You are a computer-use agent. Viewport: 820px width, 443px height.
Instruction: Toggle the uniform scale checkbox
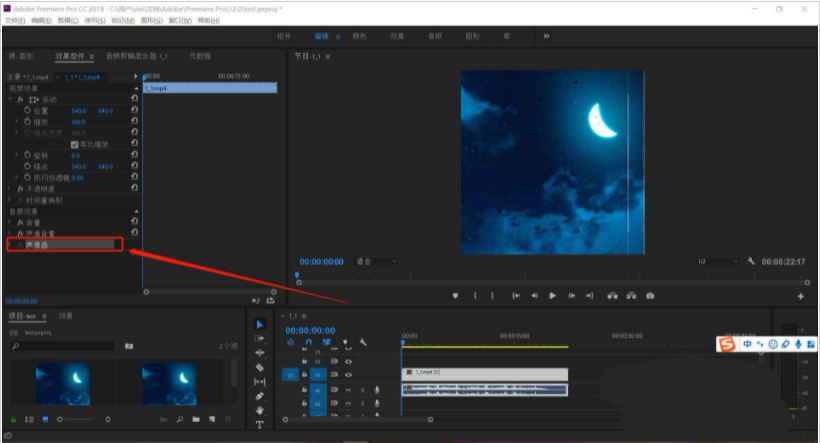[x=74, y=144]
